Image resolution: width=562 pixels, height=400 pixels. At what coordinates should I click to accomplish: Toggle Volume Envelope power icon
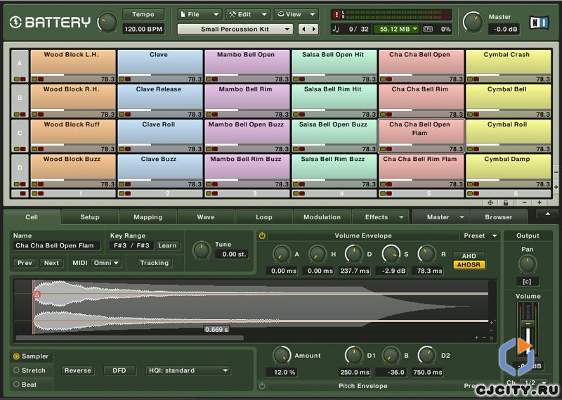[262, 236]
